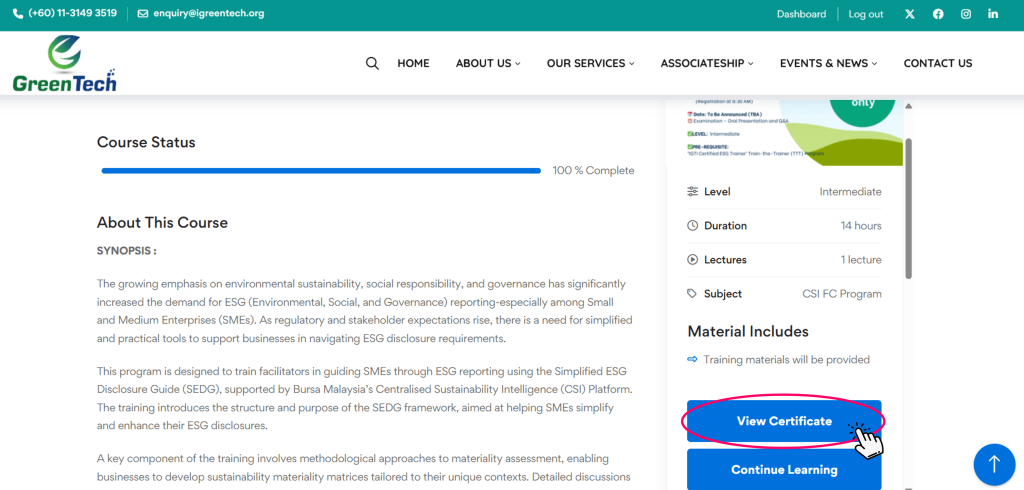
Task: Open the Instagram social icon
Action: pos(966,14)
